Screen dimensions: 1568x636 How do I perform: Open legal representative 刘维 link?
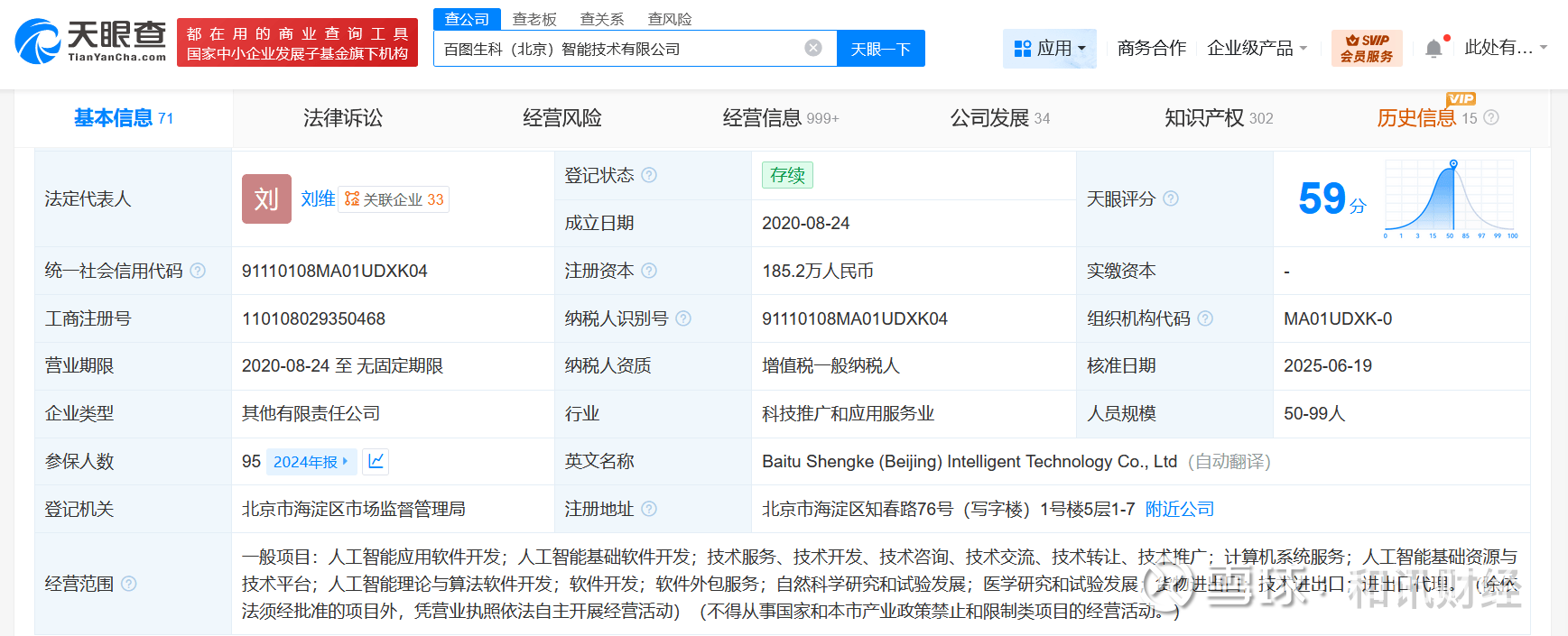click(317, 198)
